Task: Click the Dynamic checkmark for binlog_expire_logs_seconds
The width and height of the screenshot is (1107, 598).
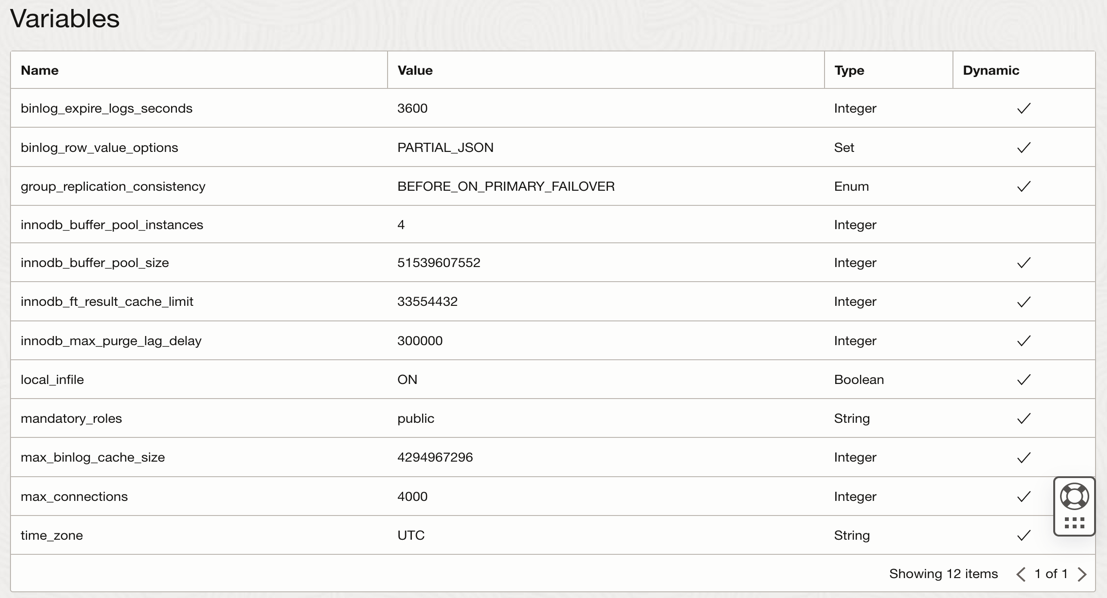Action: pos(1023,108)
